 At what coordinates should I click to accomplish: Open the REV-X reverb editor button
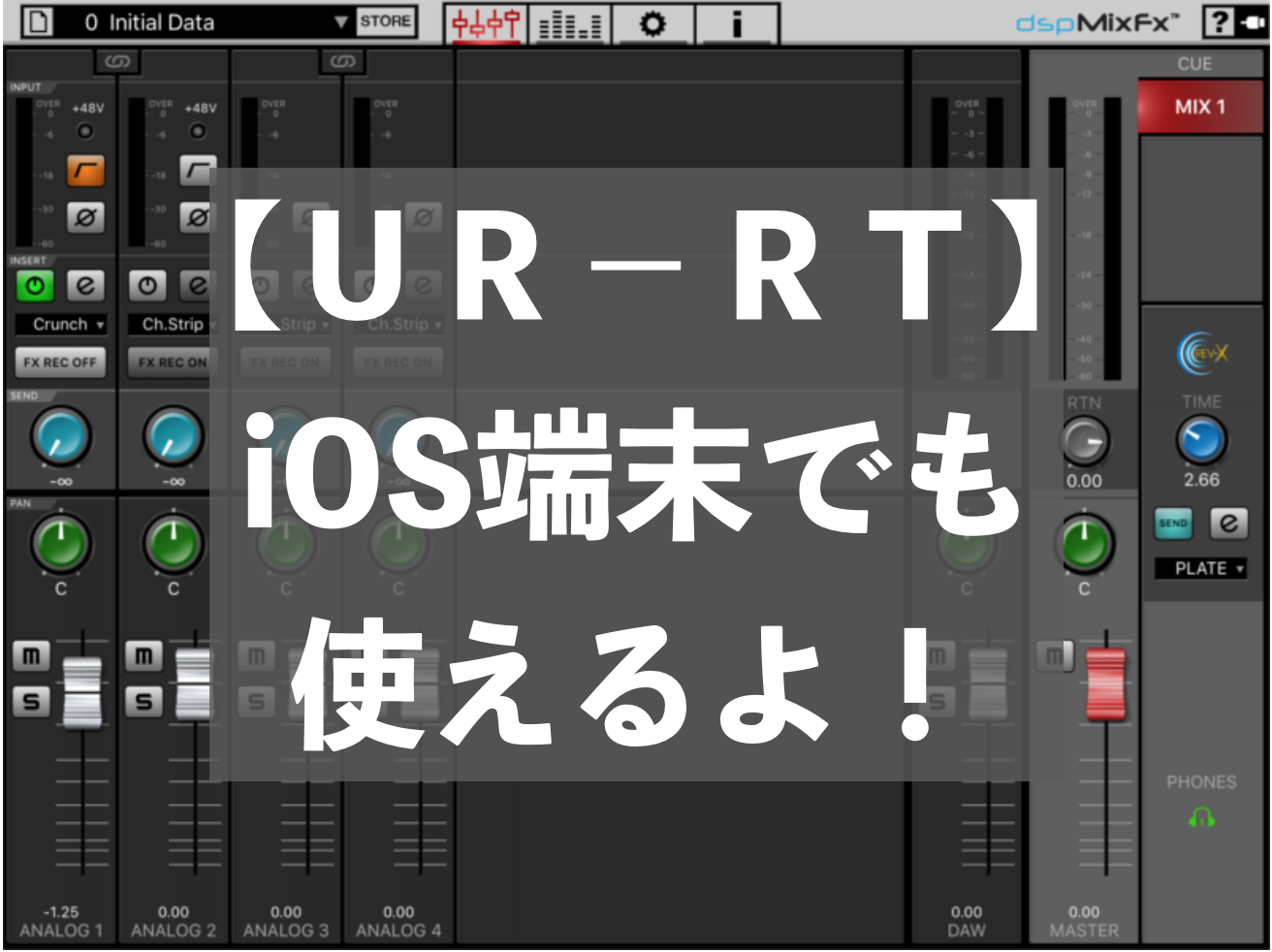point(1228,524)
